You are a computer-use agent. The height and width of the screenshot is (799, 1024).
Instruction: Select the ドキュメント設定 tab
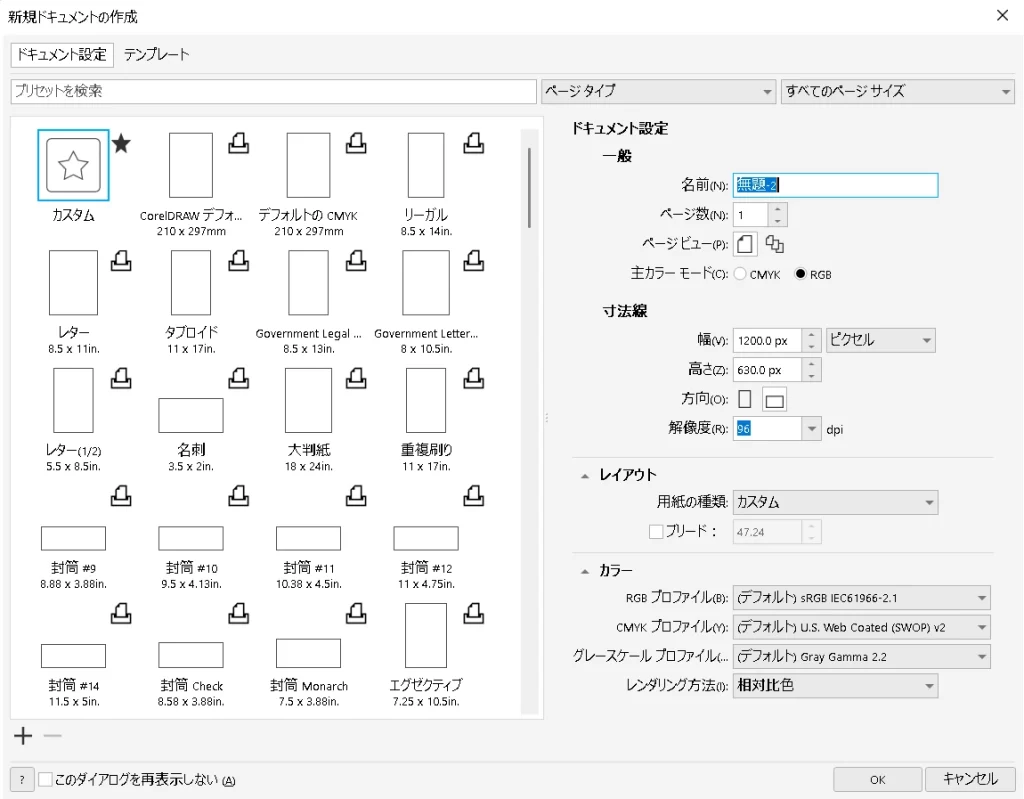pyautogui.click(x=60, y=56)
